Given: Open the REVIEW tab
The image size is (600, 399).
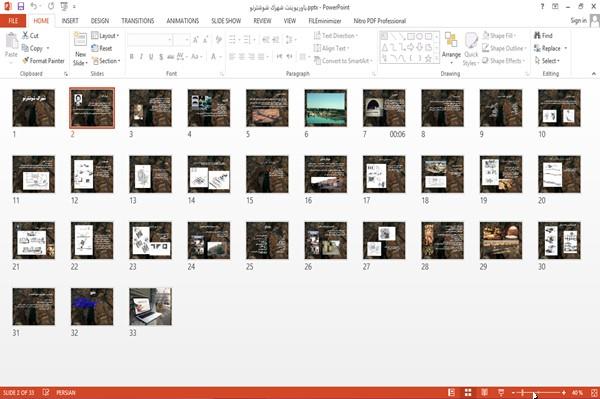Looking at the screenshot, I should (262, 21).
